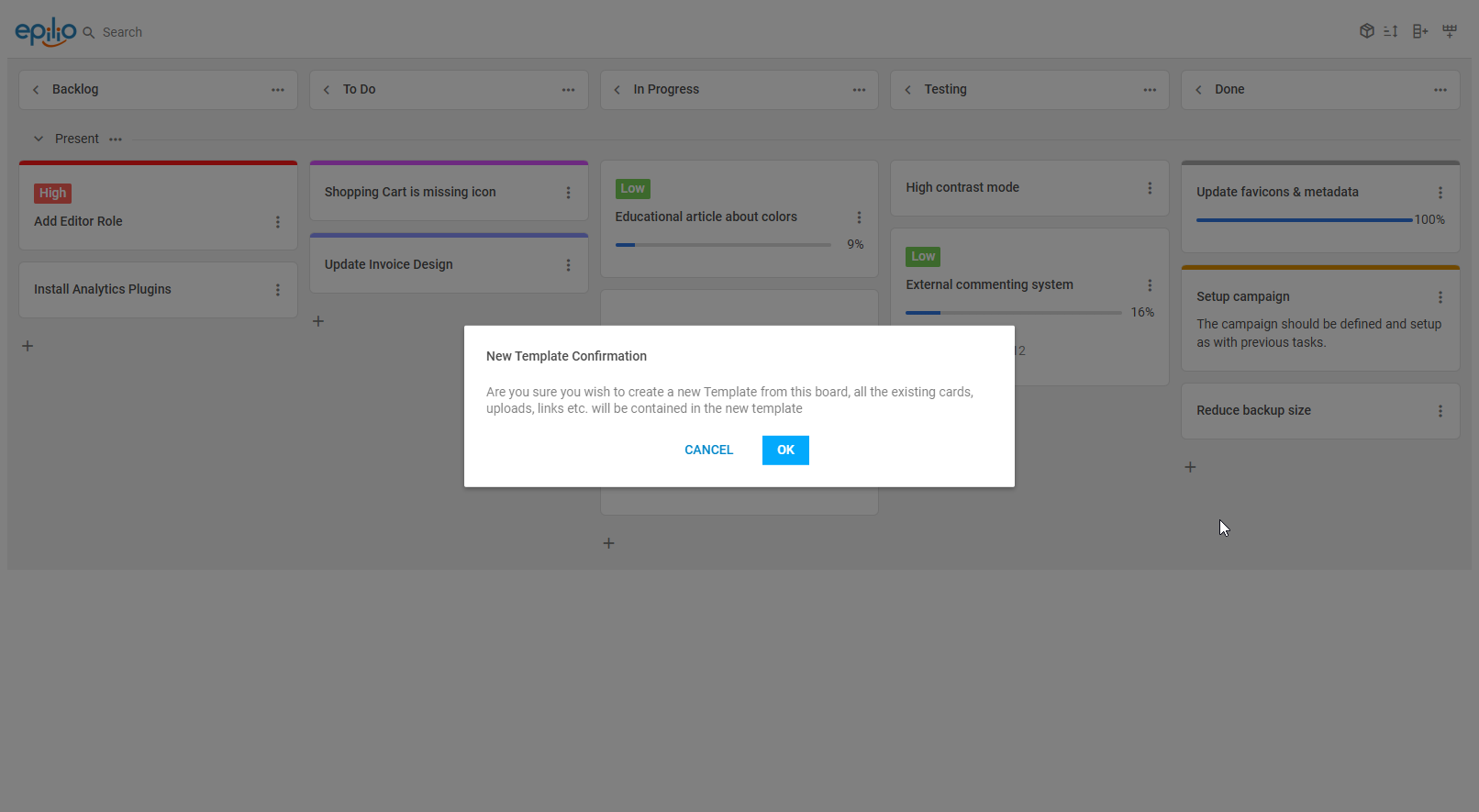Open the Done column ellipsis menu

(x=1440, y=90)
